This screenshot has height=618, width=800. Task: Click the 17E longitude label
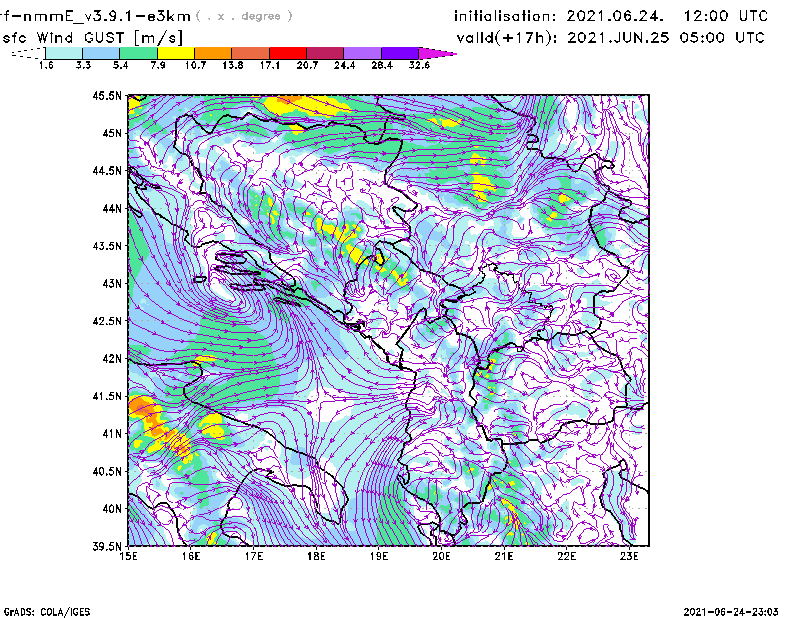(254, 556)
